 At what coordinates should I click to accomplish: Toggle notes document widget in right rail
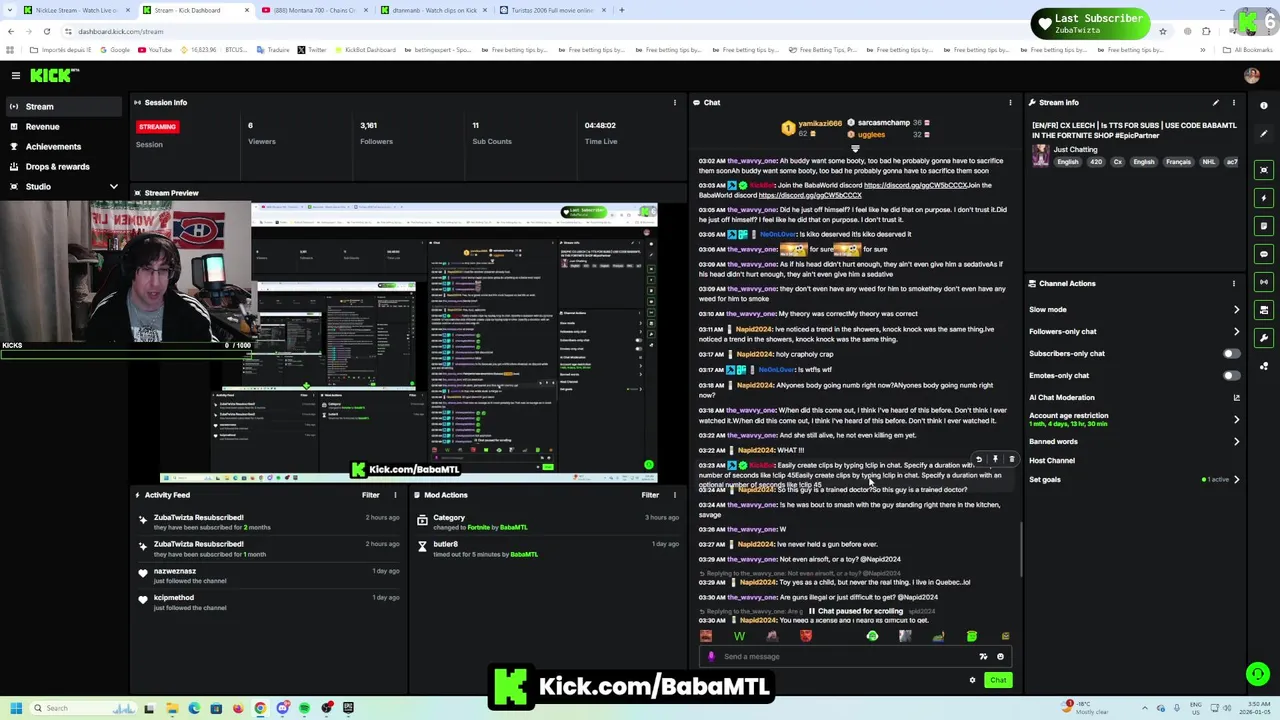pyautogui.click(x=1264, y=226)
